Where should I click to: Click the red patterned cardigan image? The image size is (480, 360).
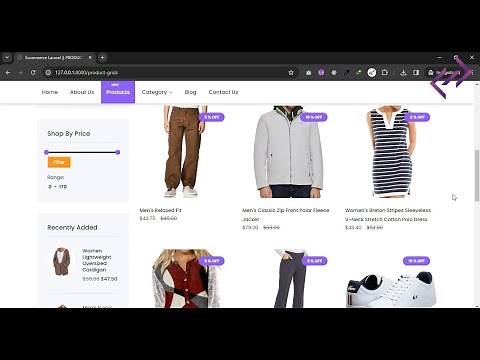tap(187, 278)
